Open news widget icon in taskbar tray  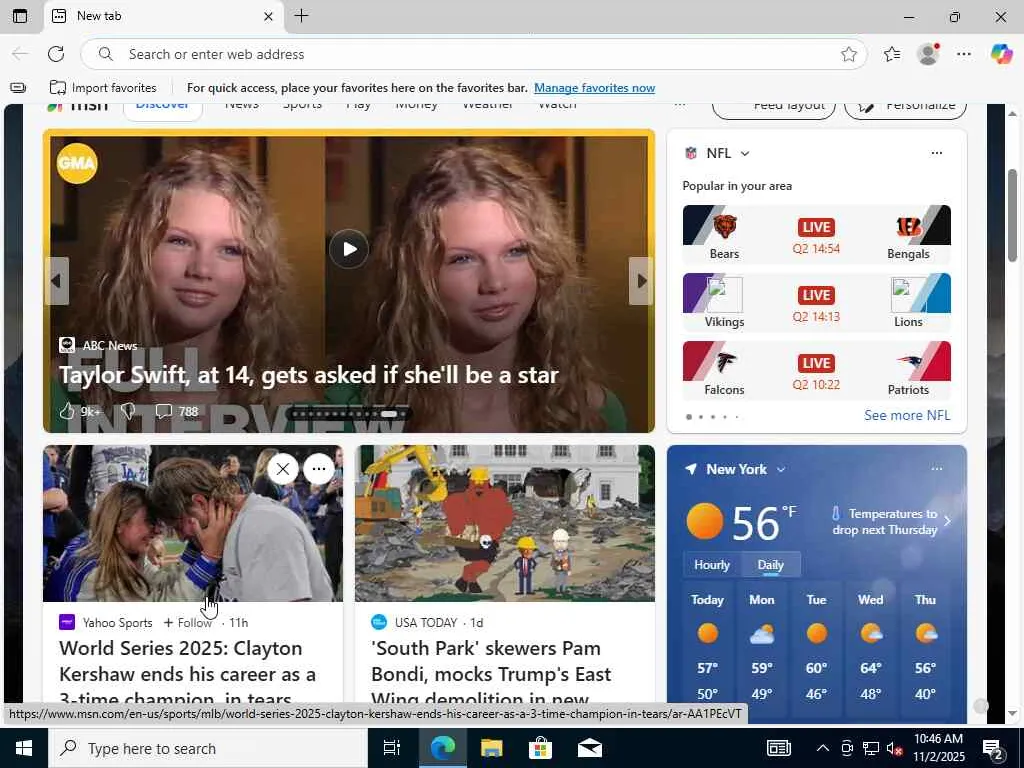tap(778, 748)
